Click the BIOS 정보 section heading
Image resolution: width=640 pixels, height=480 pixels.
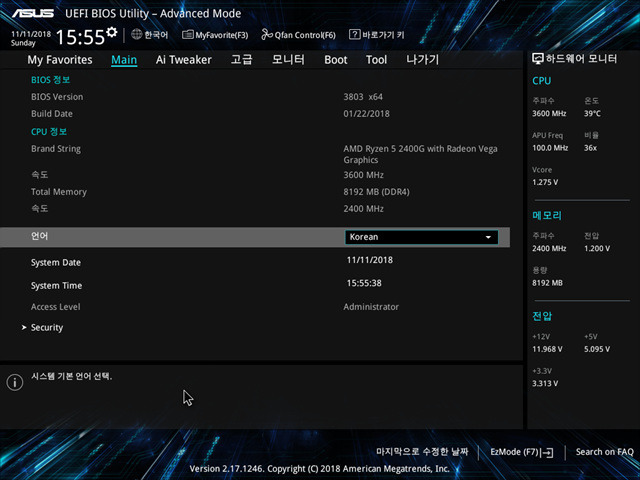click(x=51, y=80)
